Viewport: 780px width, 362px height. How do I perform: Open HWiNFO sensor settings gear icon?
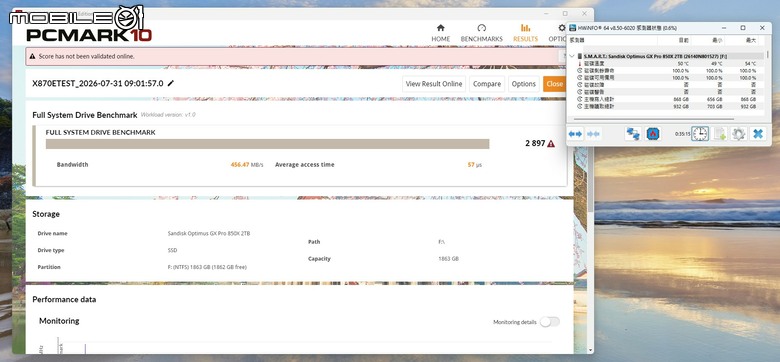pyautogui.click(x=738, y=134)
